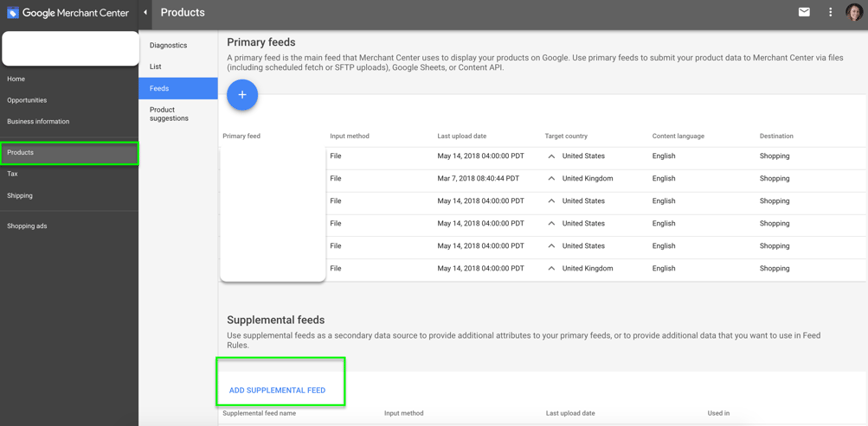
Task: Navigate to Shipping in the sidebar
Action: (x=20, y=196)
